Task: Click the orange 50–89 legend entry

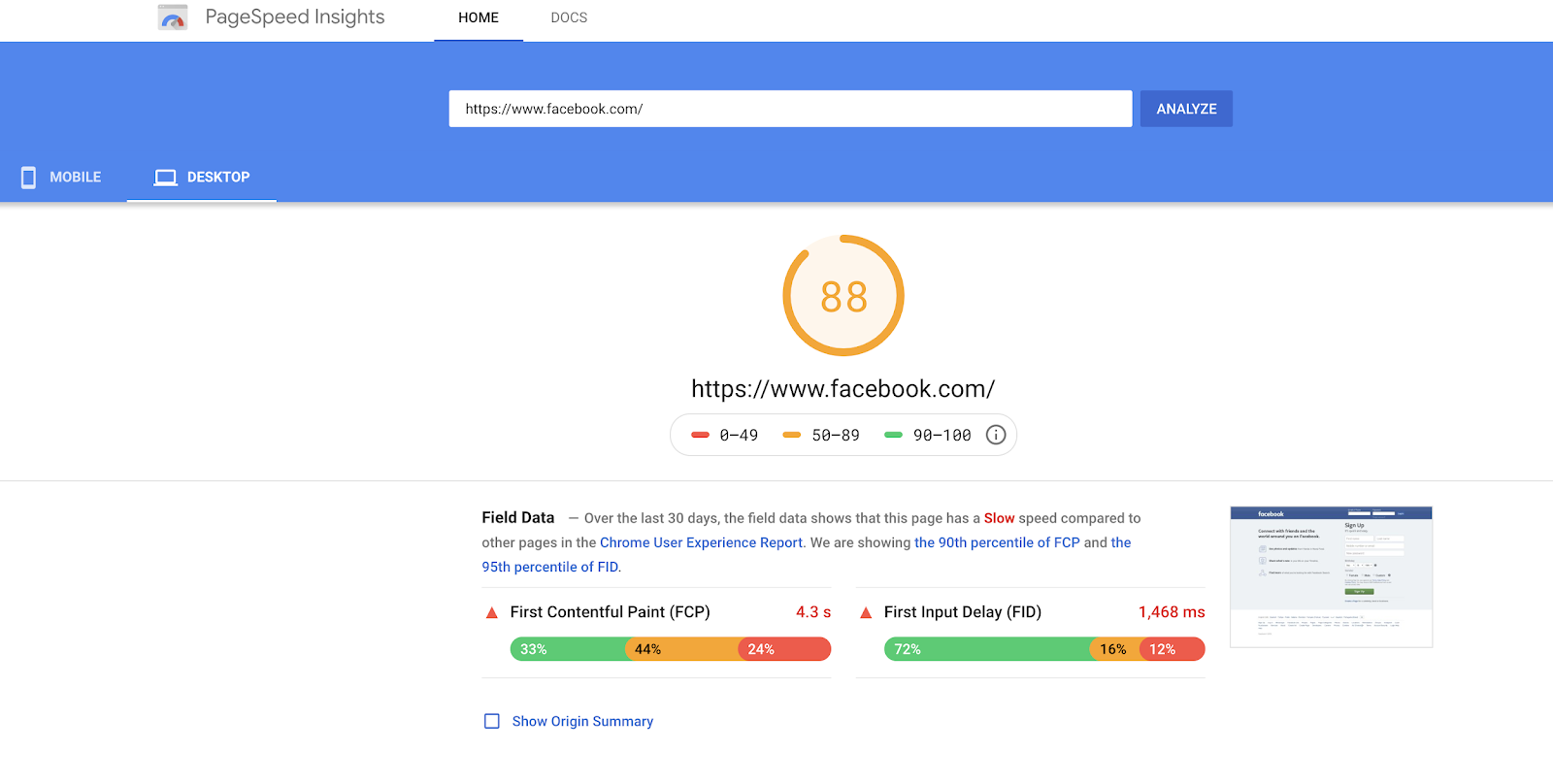Action: point(821,435)
